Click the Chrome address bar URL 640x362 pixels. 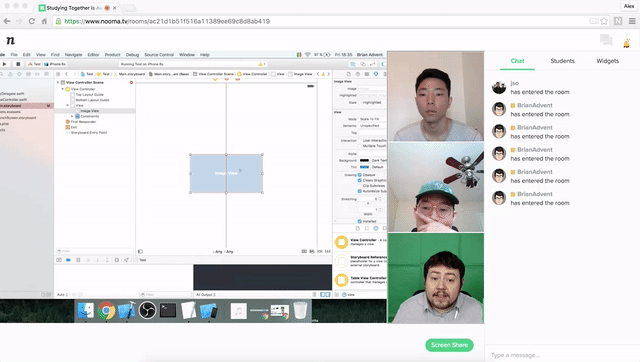(x=167, y=21)
